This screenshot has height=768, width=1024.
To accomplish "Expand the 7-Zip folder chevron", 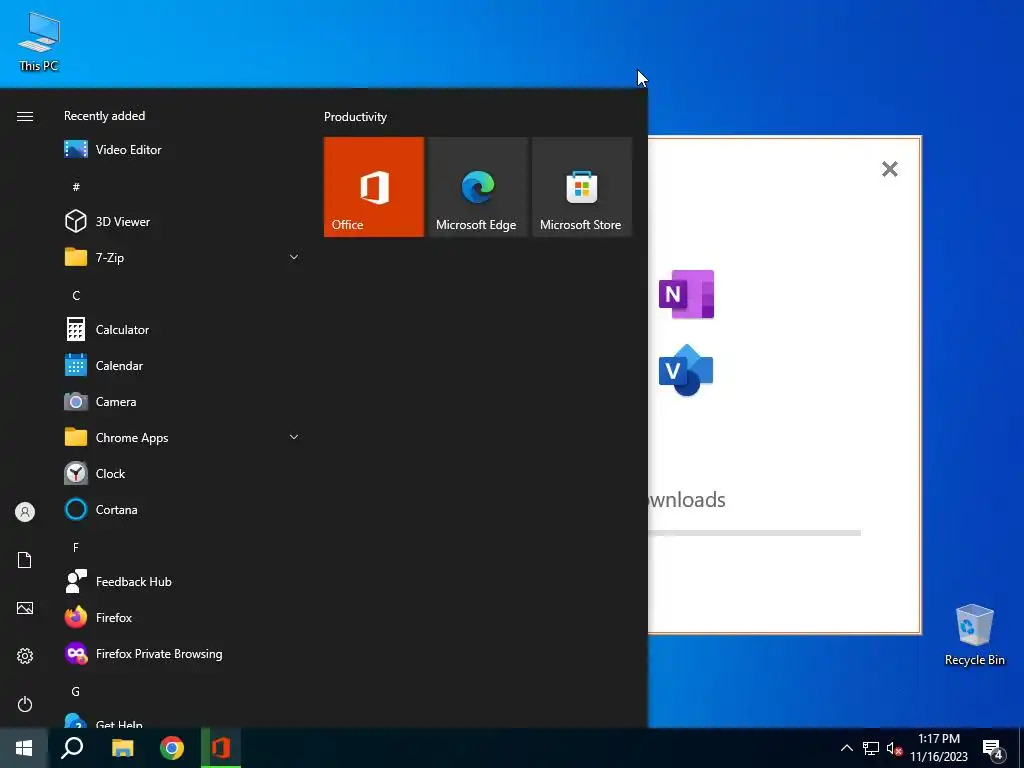I will (x=294, y=257).
